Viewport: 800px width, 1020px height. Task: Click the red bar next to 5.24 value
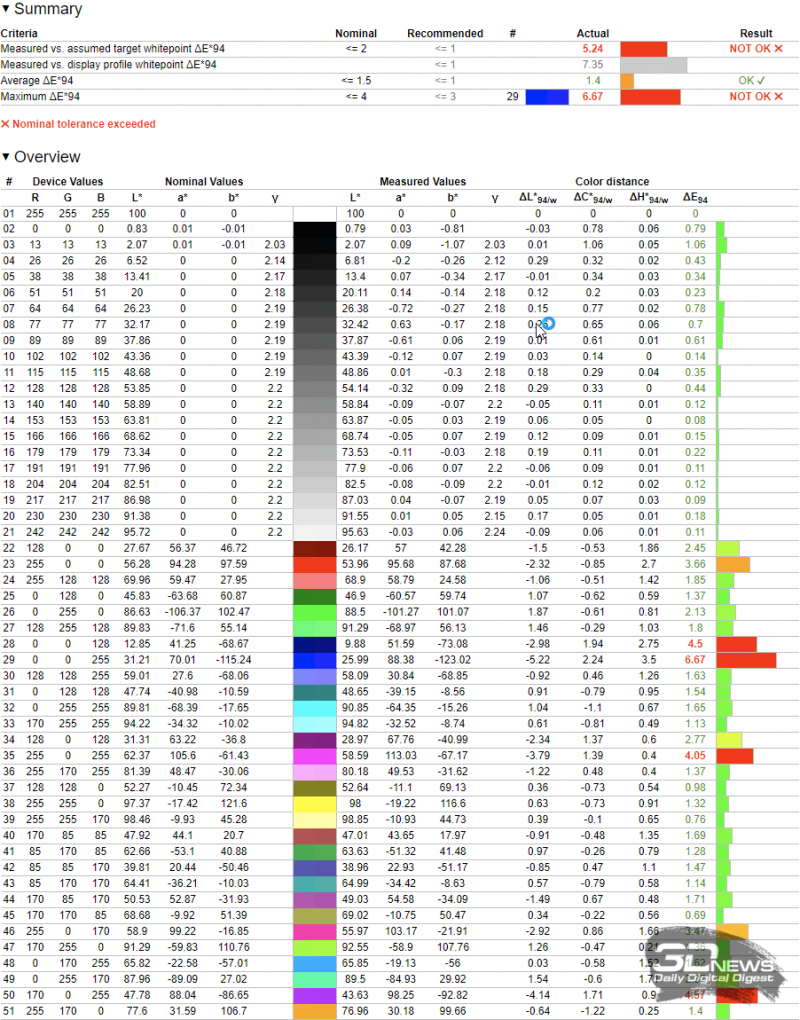click(644, 48)
